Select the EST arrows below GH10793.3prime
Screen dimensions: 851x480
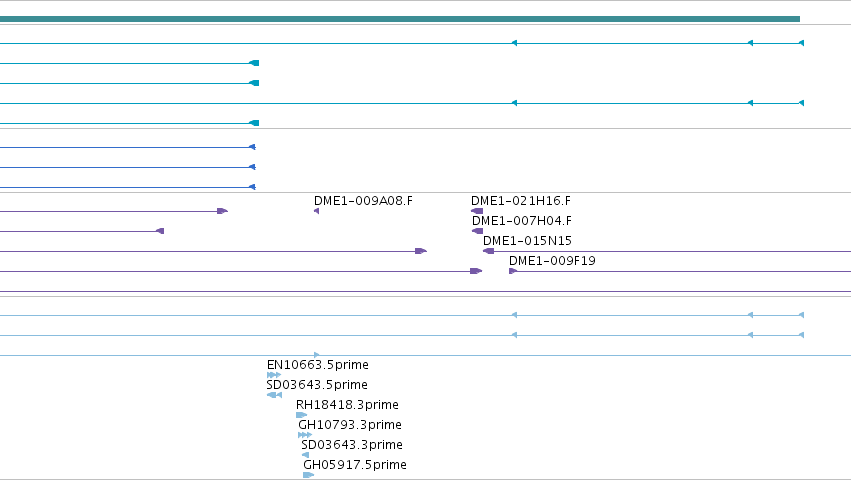point(305,435)
